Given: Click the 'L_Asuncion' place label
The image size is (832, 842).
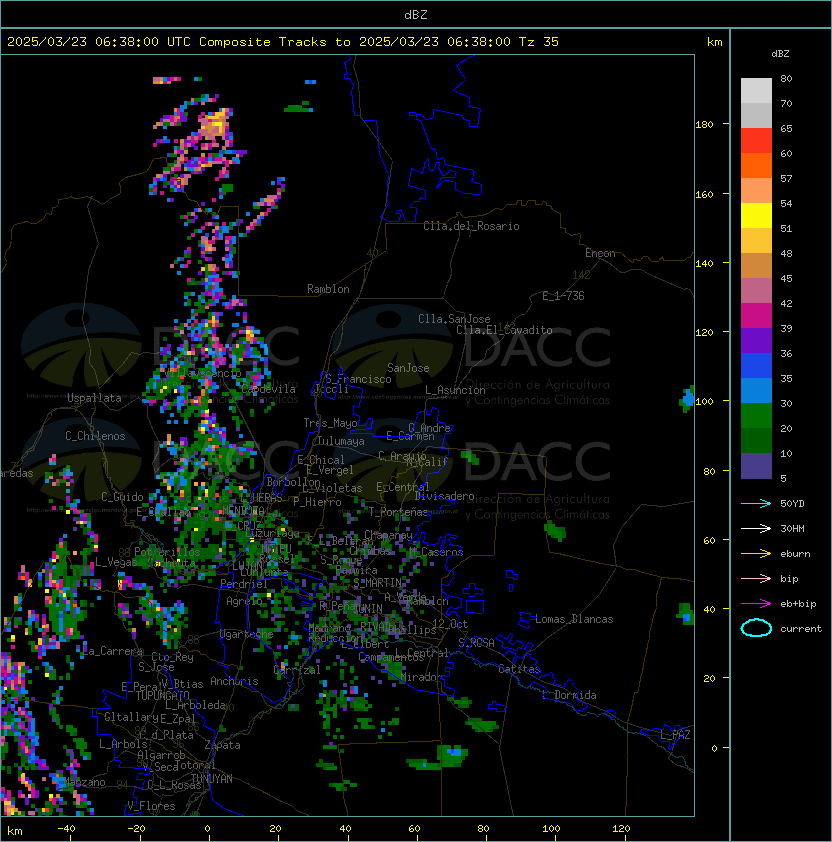Looking at the screenshot, I should pyautogui.click(x=455, y=390).
